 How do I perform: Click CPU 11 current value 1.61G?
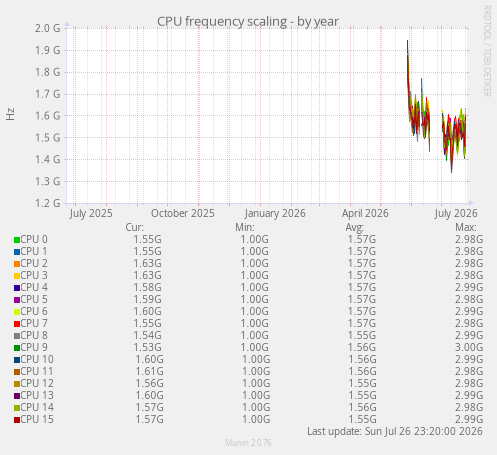pos(149,371)
